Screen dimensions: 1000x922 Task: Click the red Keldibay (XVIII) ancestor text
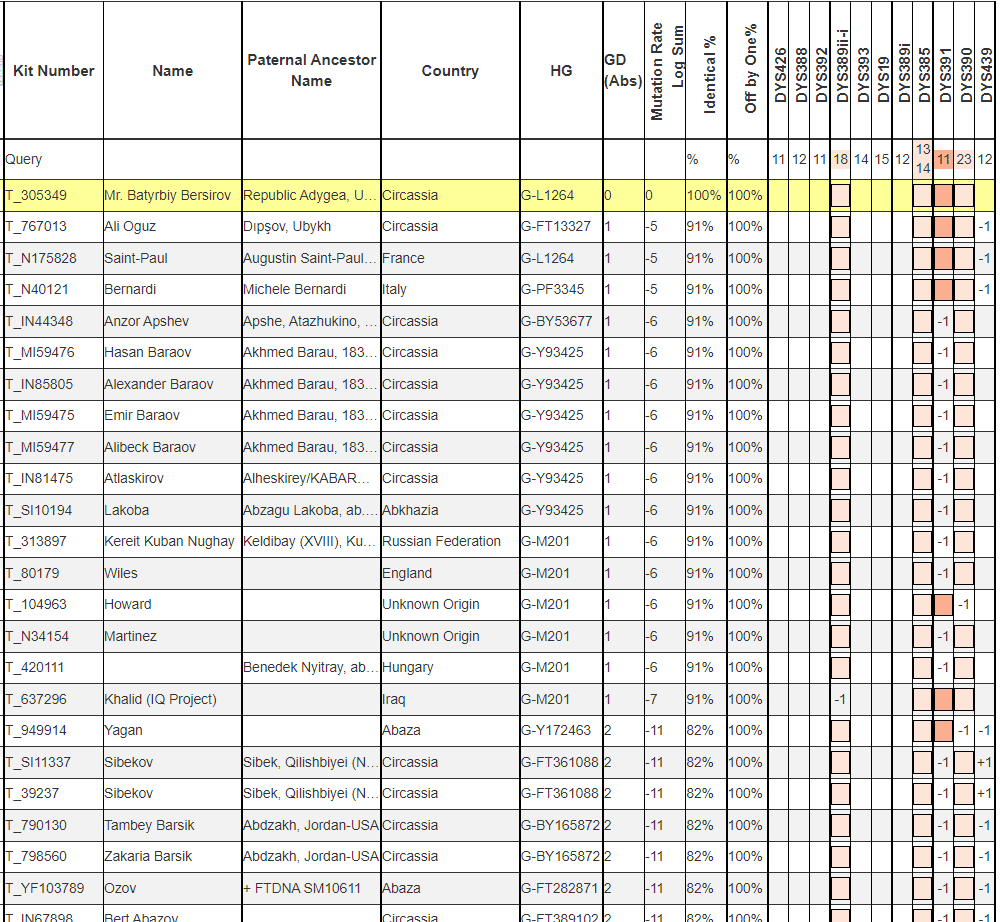tap(310, 541)
